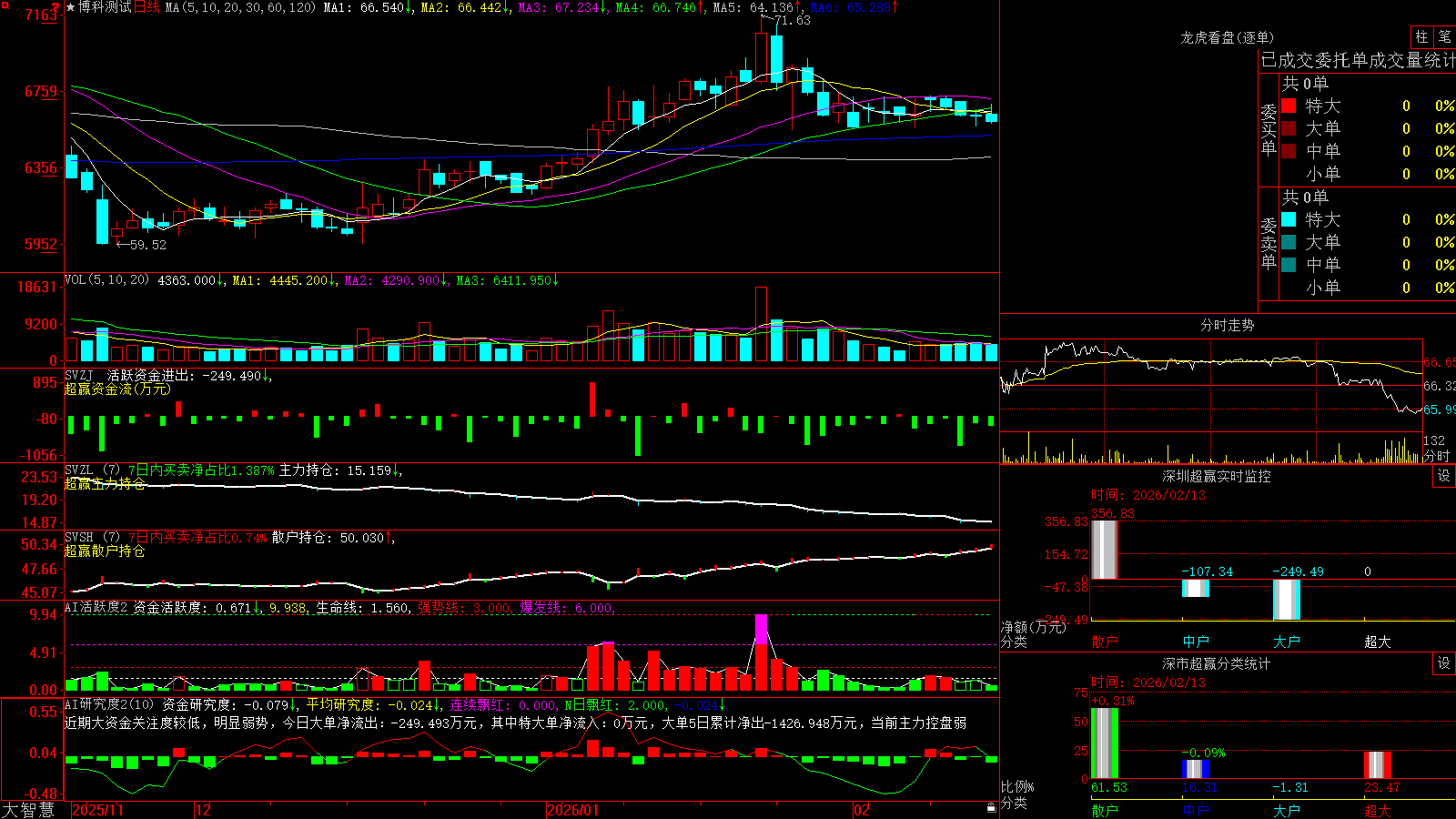Click the 59.52 low price label
Image resolution: width=1456 pixels, height=819 pixels.
[x=148, y=245]
